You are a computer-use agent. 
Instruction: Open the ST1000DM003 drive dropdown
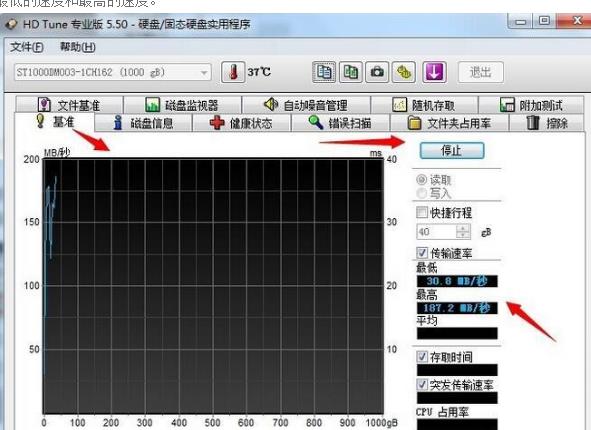pos(113,72)
